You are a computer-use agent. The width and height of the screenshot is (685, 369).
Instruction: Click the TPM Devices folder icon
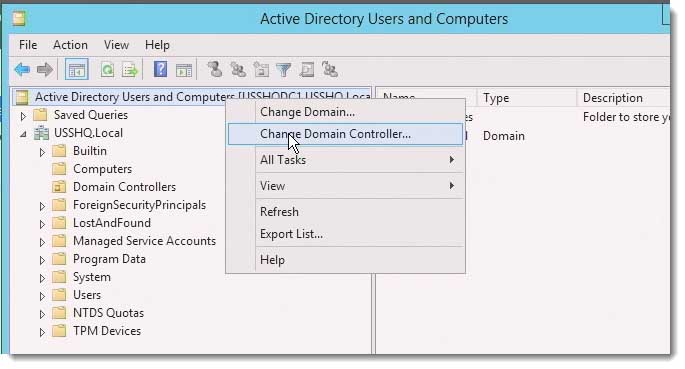pos(59,331)
